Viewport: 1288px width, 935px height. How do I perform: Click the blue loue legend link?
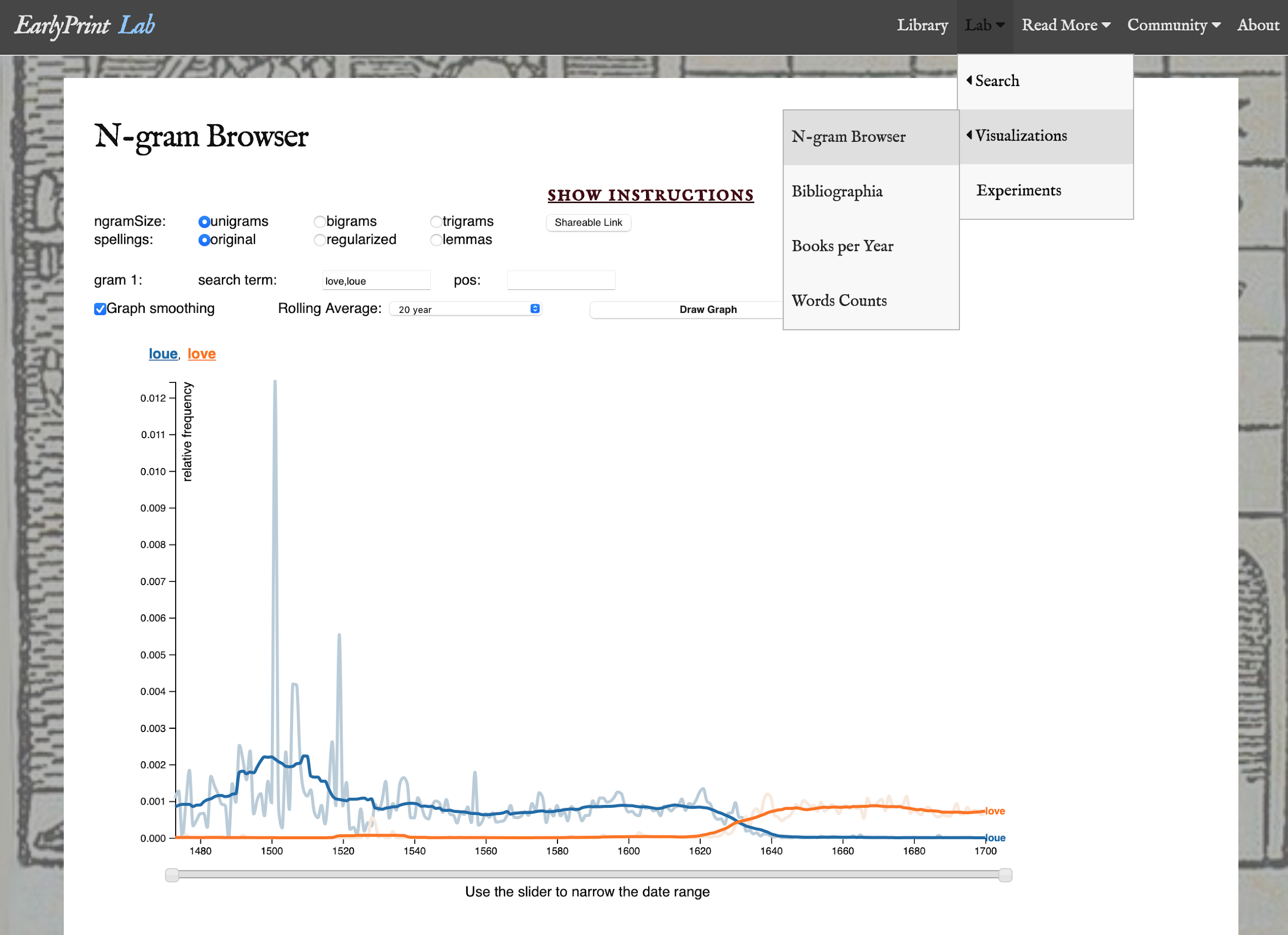click(x=163, y=354)
